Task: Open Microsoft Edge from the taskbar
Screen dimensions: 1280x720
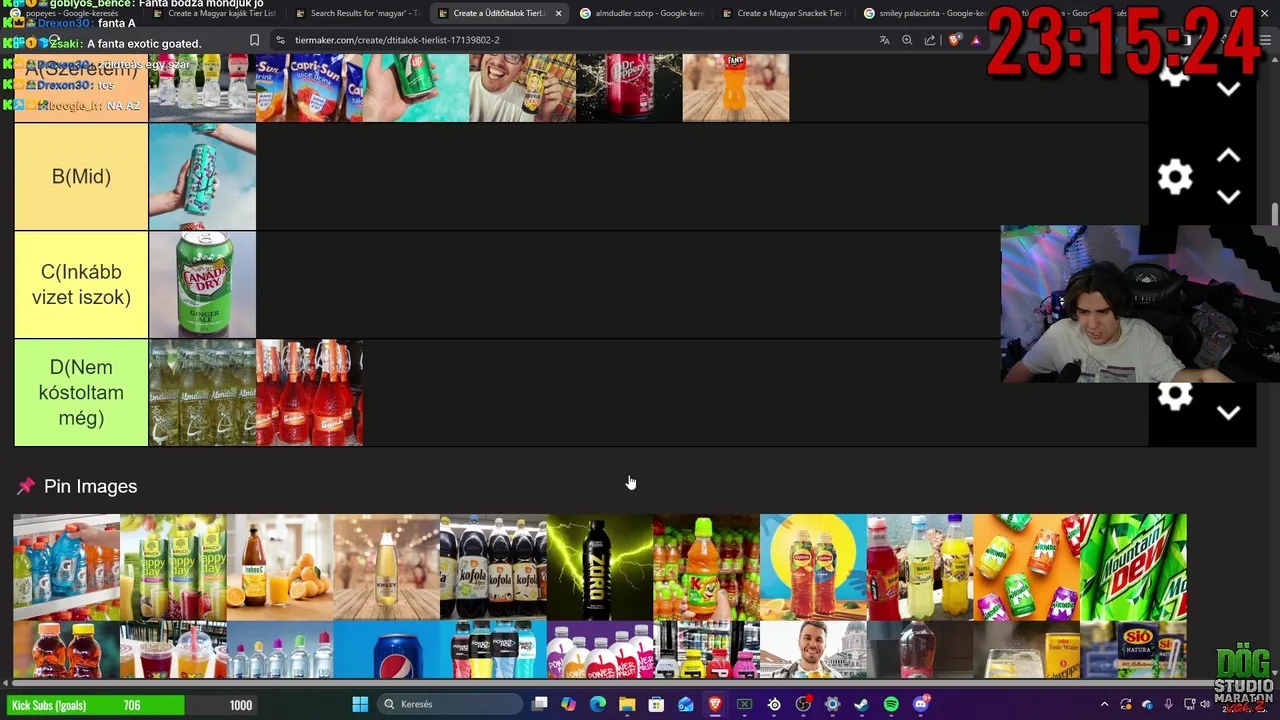Action: click(598, 704)
